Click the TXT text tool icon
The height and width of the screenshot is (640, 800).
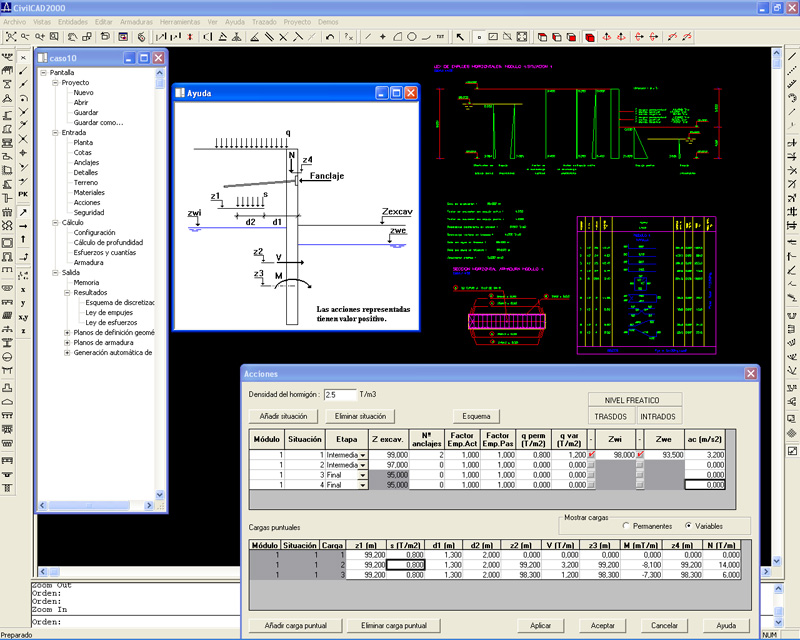point(440,37)
